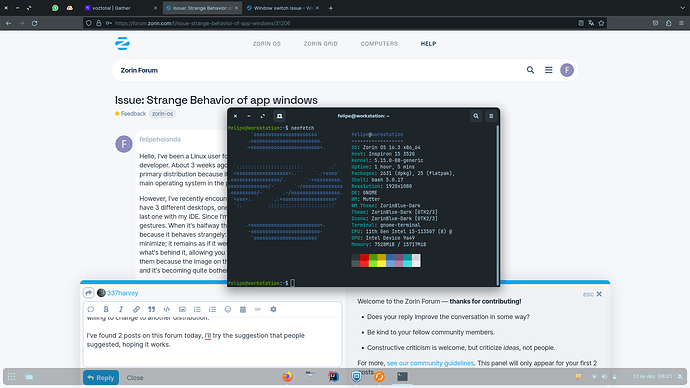Click inside the reply text area
The image size is (690, 388).
213,341
